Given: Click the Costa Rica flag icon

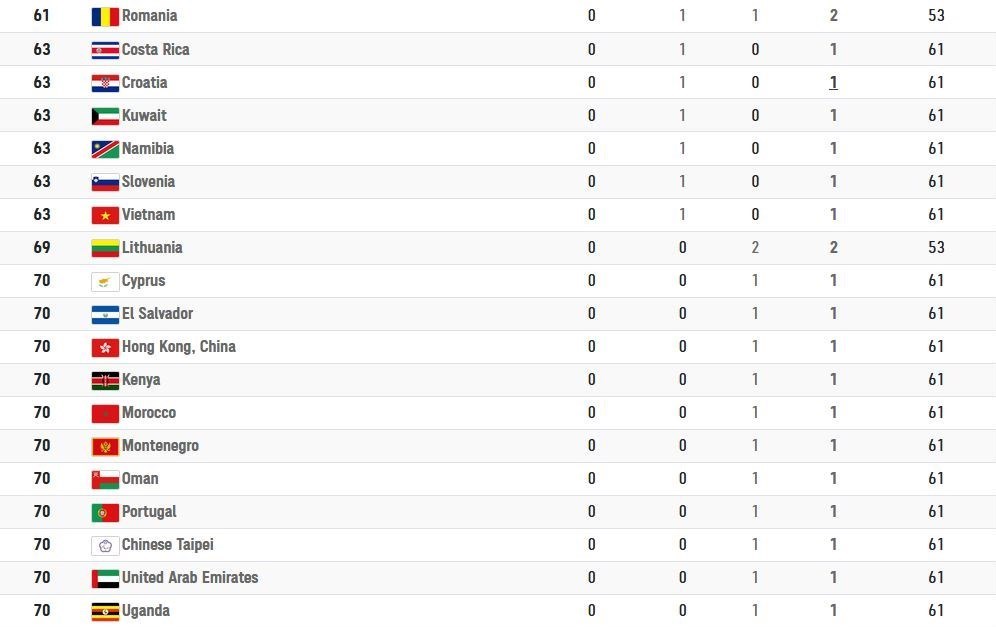Looking at the screenshot, I should point(105,49).
